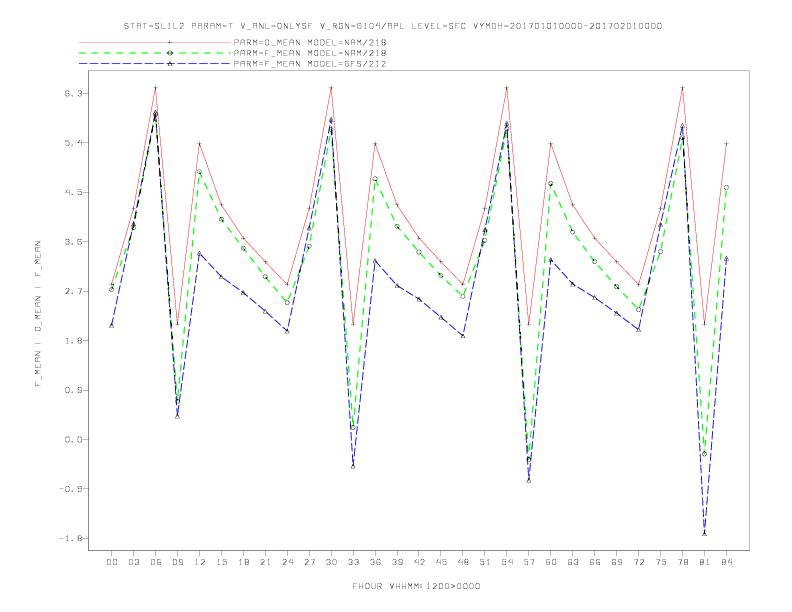This screenshot has height=612, width=792.
Task: Click the y-axis title F_MEAN | O_MEAN | F_MEAN
Action: pyautogui.click(x=38, y=314)
